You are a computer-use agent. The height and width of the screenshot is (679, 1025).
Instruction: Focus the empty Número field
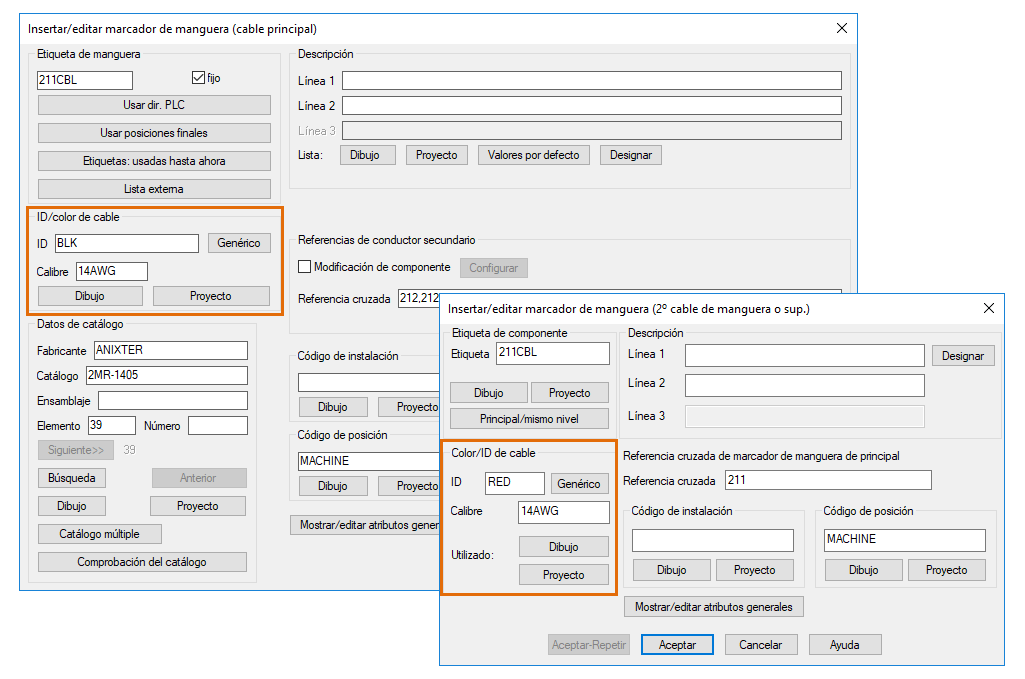tap(218, 425)
